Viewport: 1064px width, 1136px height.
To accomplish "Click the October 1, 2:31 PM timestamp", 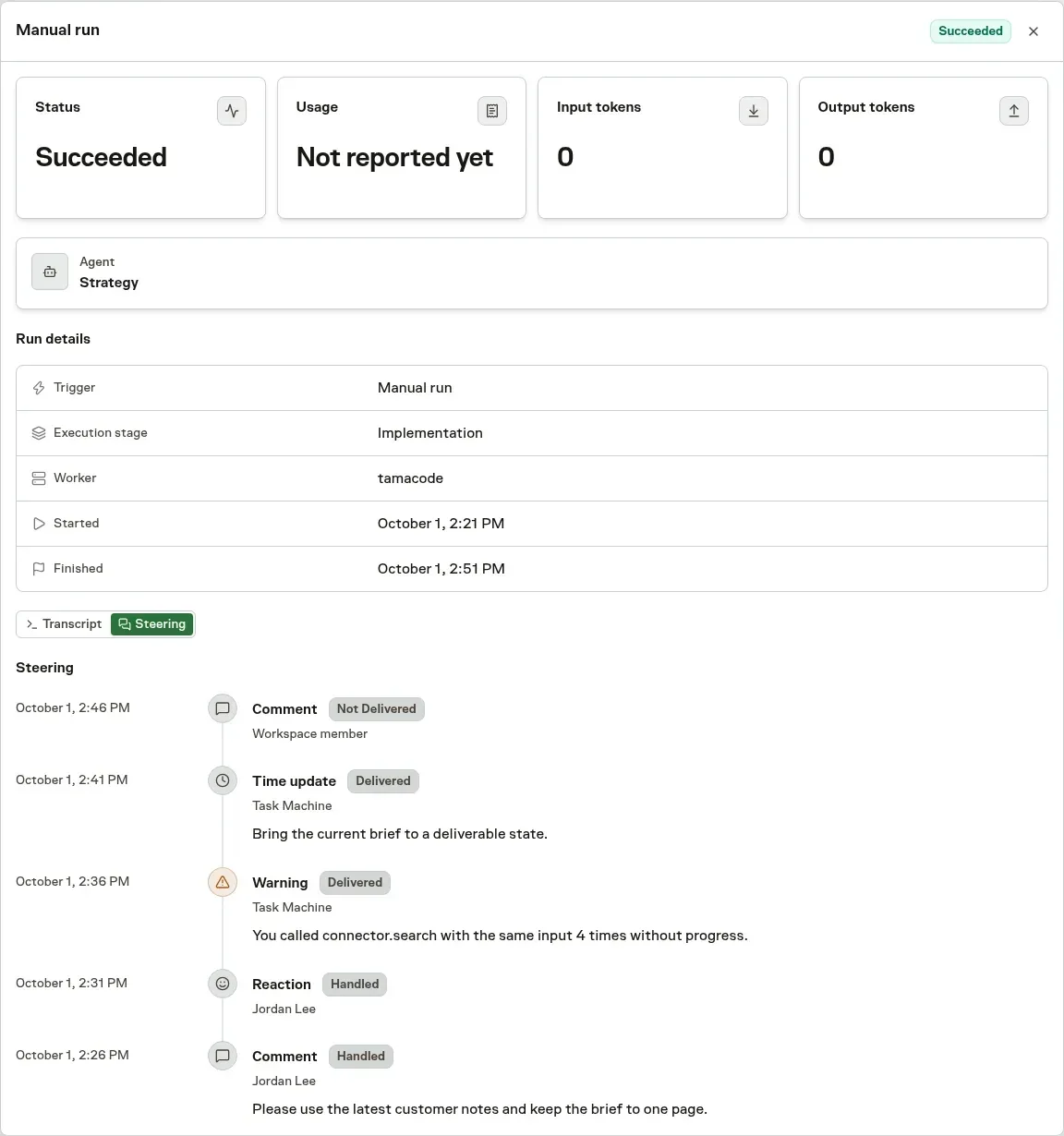I will click(x=71, y=983).
